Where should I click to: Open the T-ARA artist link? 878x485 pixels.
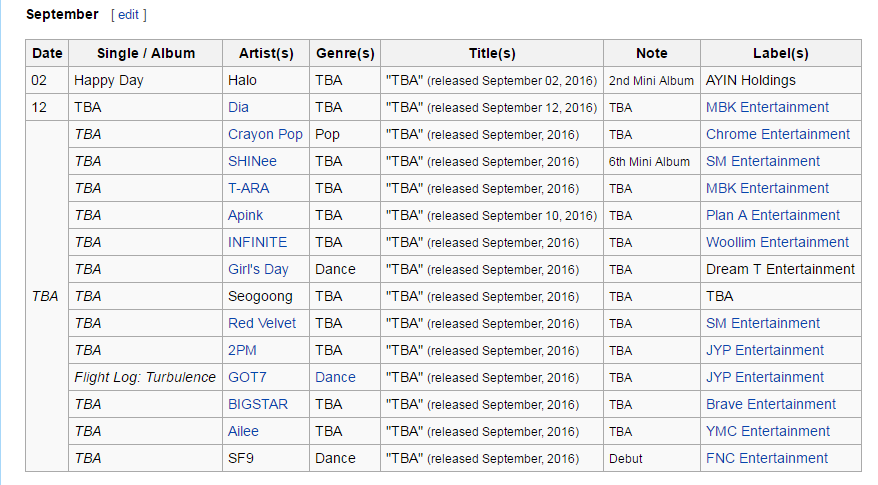[x=248, y=188]
